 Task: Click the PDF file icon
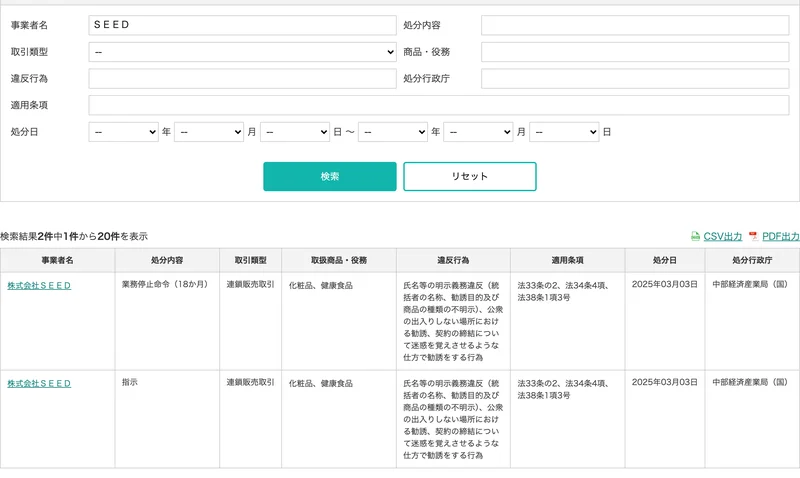[754, 236]
